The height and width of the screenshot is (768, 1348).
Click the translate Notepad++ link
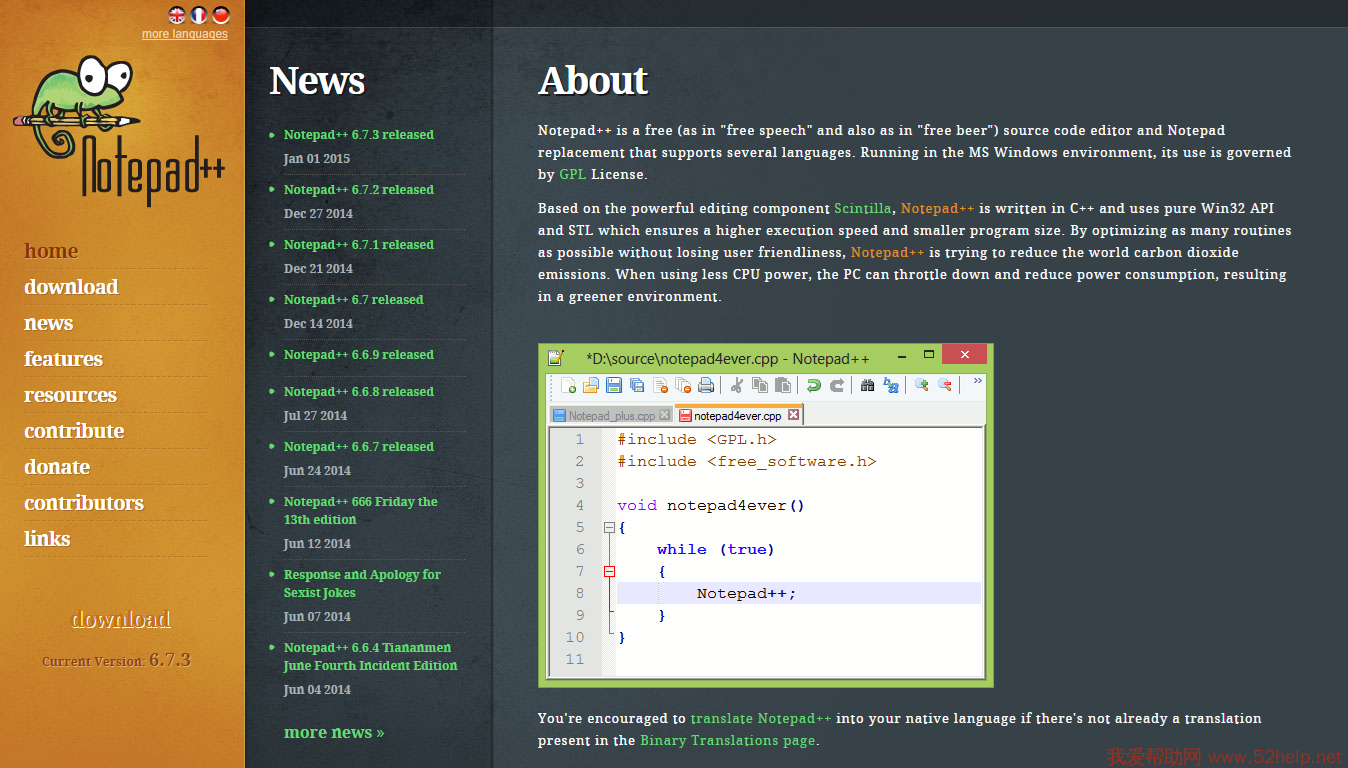tap(761, 719)
